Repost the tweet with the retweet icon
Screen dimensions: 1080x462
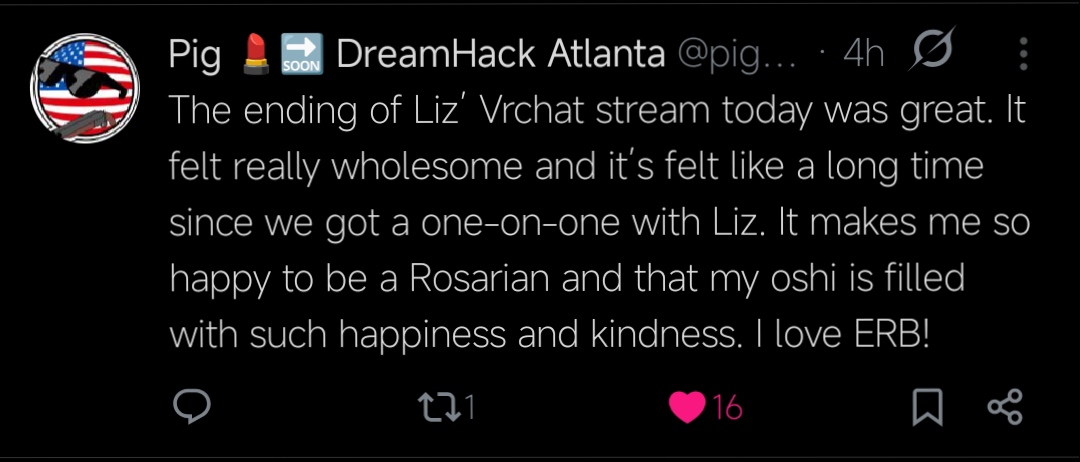(x=437, y=407)
